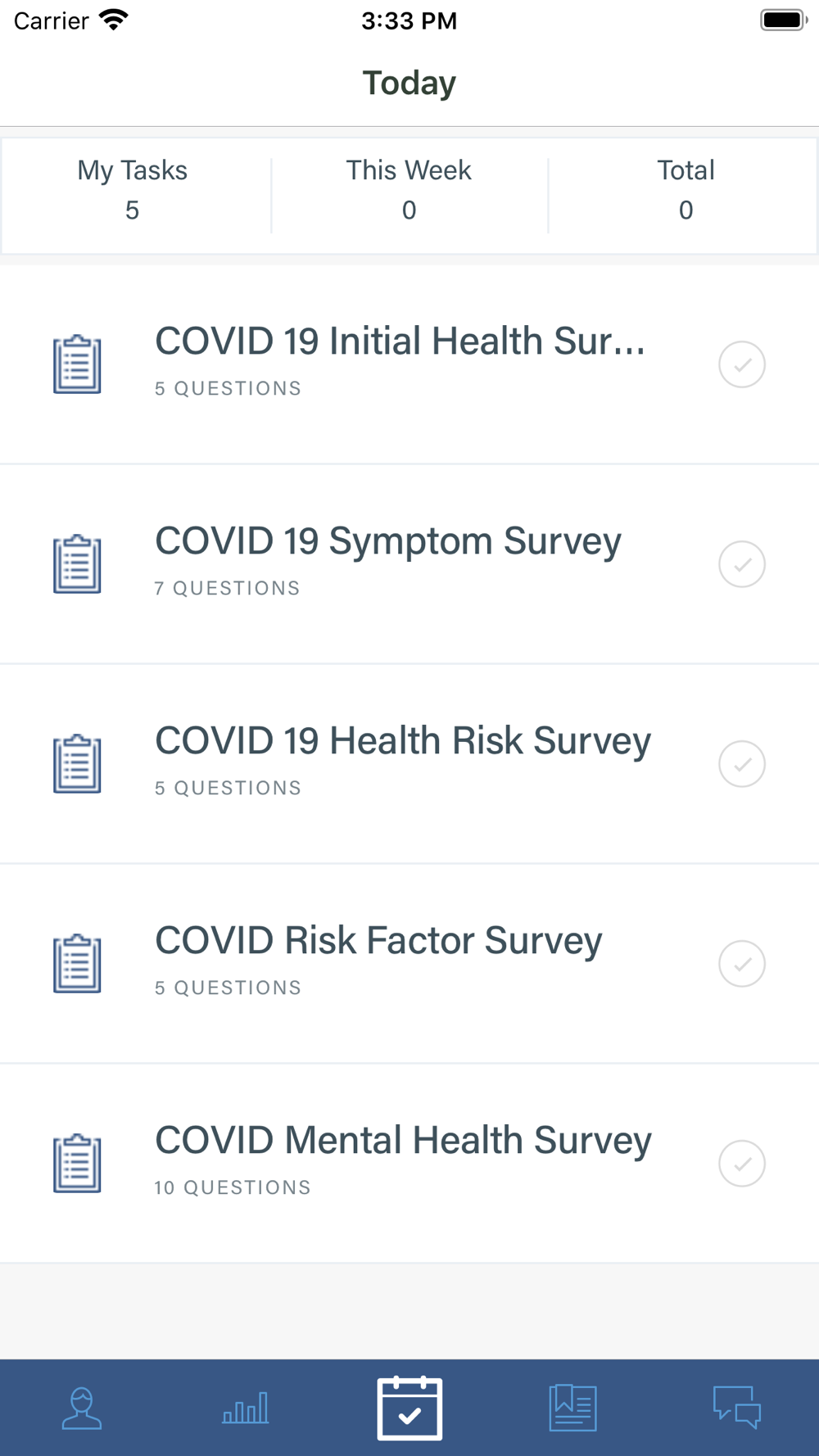Tap the clipboard icon for Health Risk Survey
This screenshot has width=819, height=1456.
pyautogui.click(x=77, y=763)
